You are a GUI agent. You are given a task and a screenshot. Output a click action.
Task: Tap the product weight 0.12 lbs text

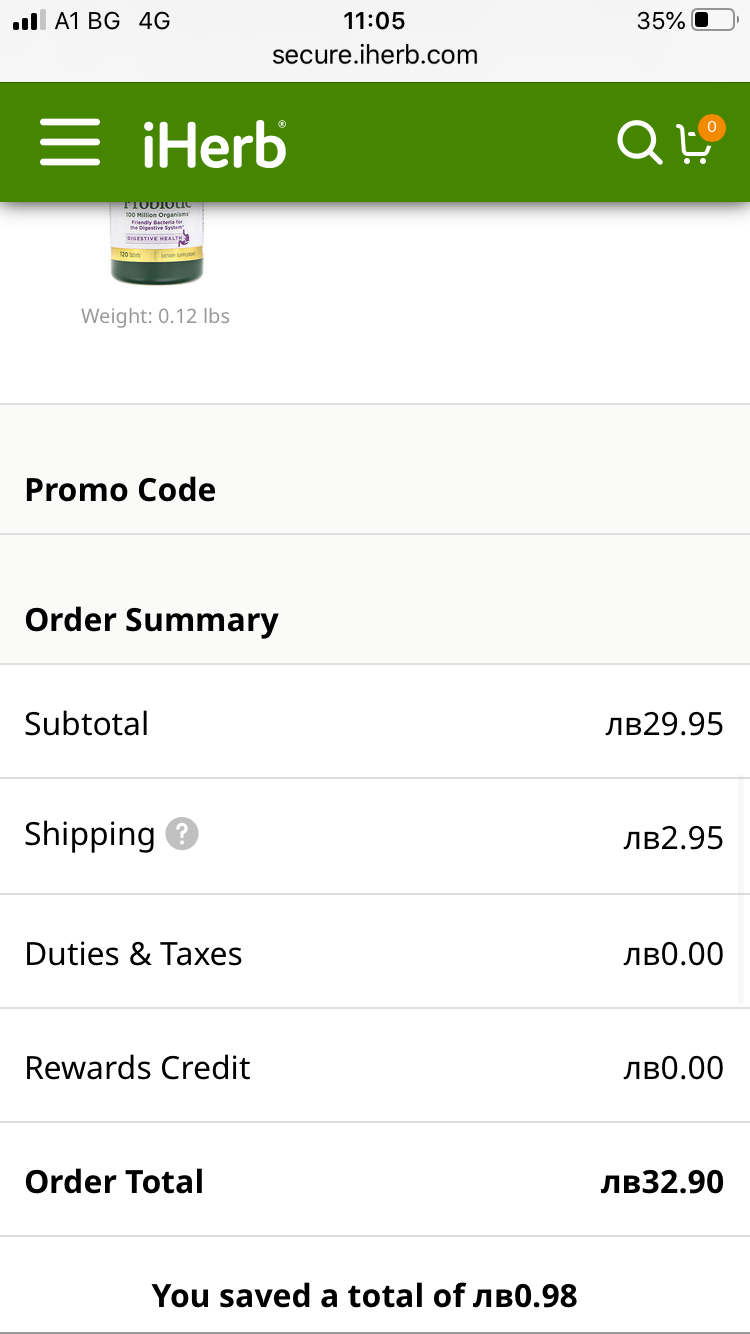155,316
